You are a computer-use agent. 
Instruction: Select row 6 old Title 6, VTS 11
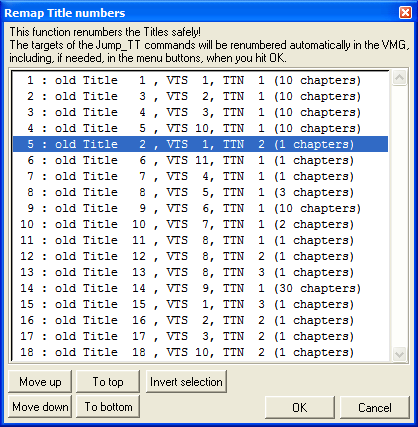[x=200, y=160]
